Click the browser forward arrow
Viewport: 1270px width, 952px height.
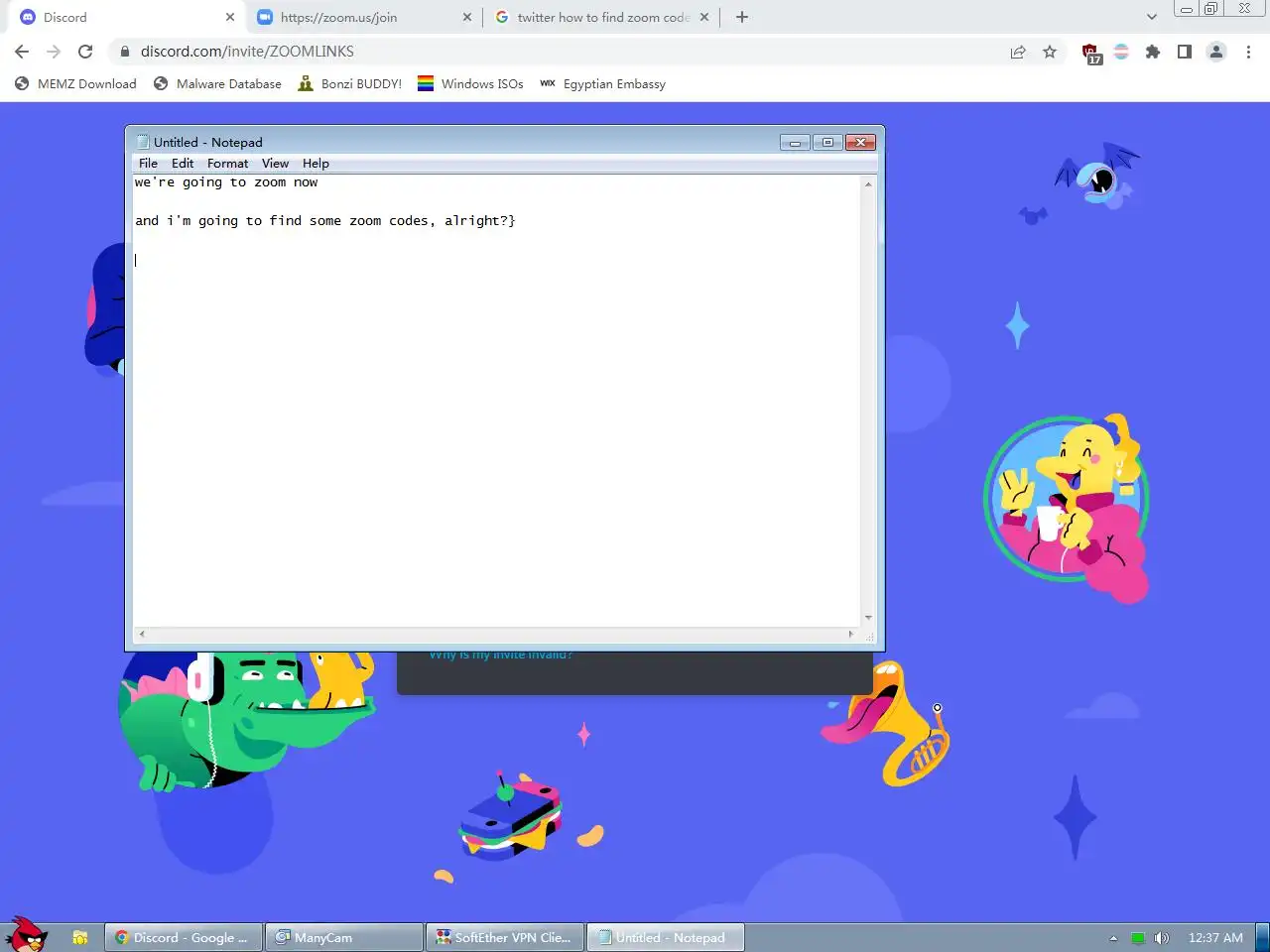(x=54, y=52)
